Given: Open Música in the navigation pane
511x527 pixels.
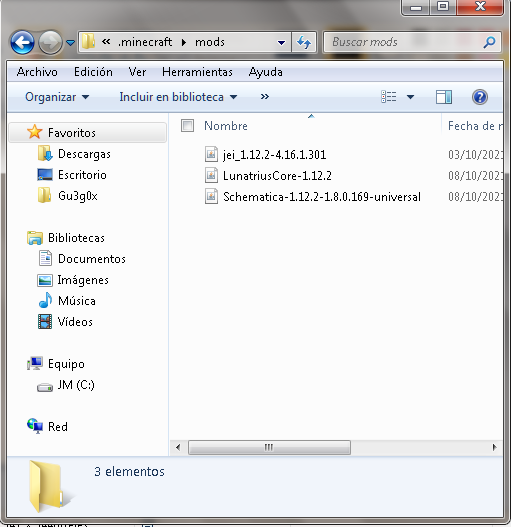Looking at the screenshot, I should click(77, 301).
